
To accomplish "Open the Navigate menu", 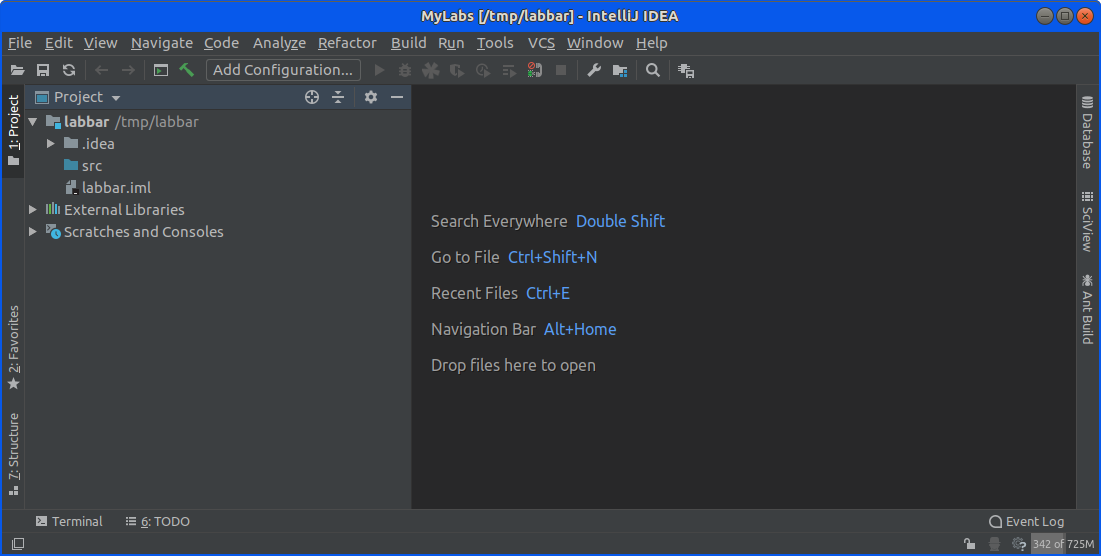I will pyautogui.click(x=161, y=43).
